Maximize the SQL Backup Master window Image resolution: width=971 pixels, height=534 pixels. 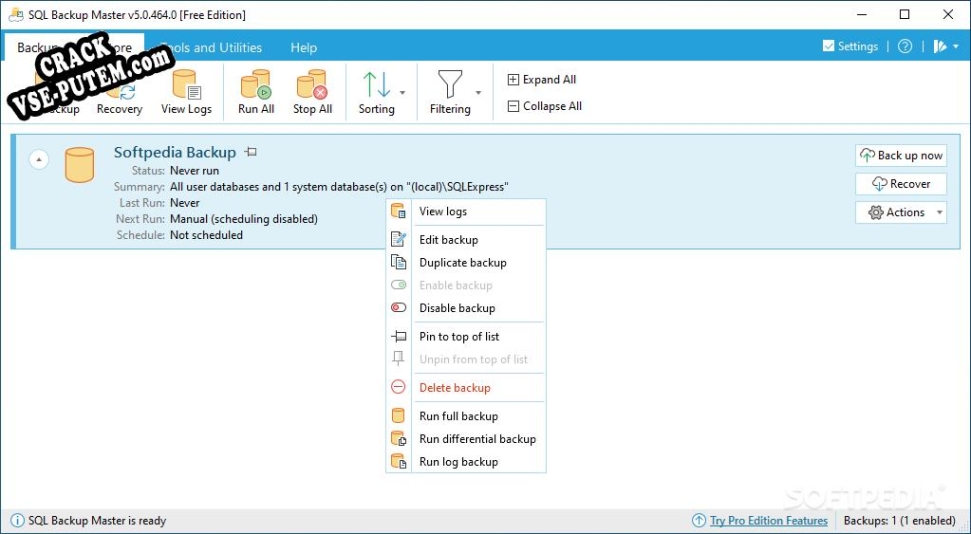(x=905, y=14)
